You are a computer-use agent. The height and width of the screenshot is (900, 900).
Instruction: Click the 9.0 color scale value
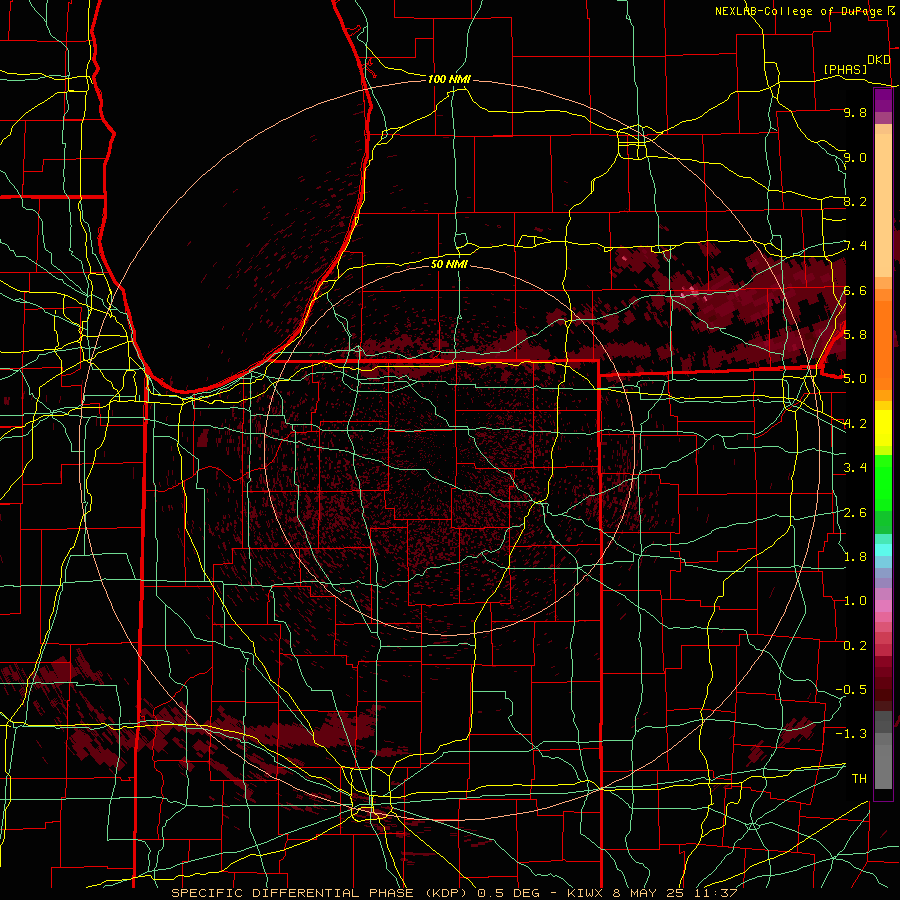pyautogui.click(x=855, y=157)
